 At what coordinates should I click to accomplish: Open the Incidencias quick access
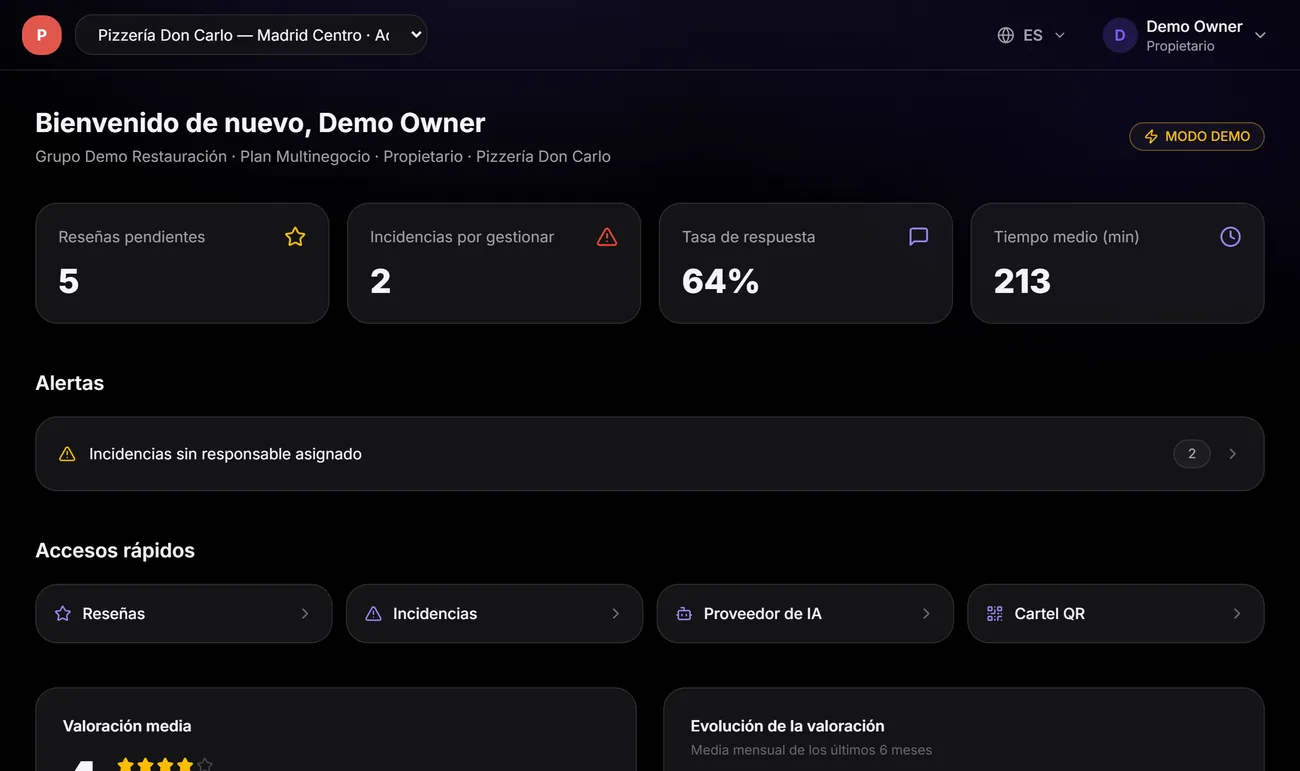pyautogui.click(x=494, y=614)
